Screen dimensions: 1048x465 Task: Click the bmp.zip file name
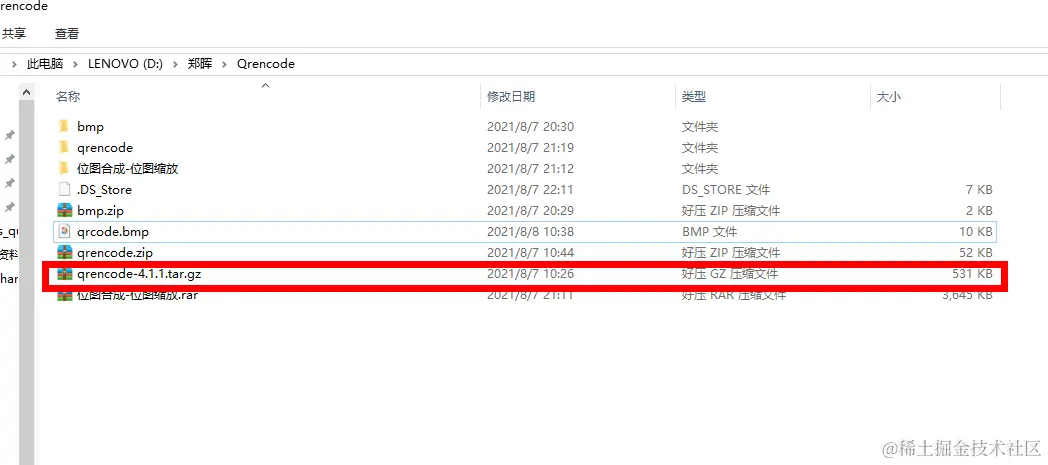click(100, 211)
